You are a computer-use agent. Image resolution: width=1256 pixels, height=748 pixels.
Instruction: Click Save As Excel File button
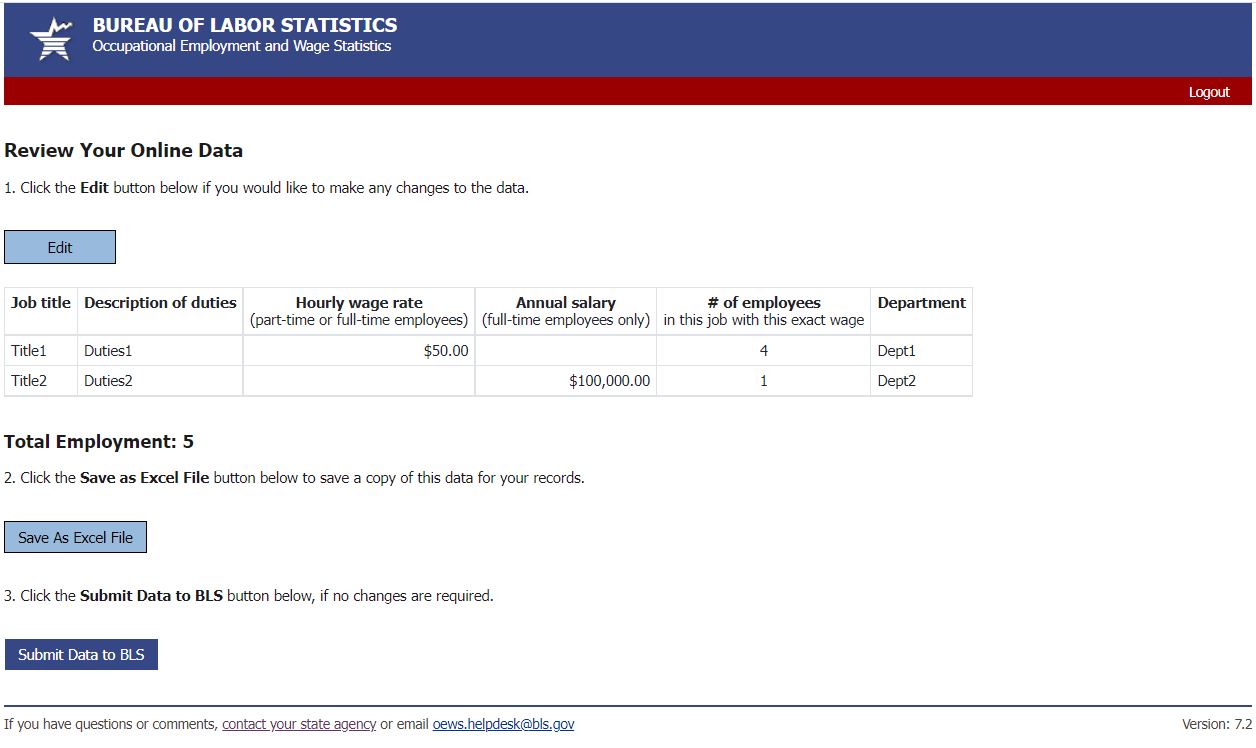pos(76,537)
